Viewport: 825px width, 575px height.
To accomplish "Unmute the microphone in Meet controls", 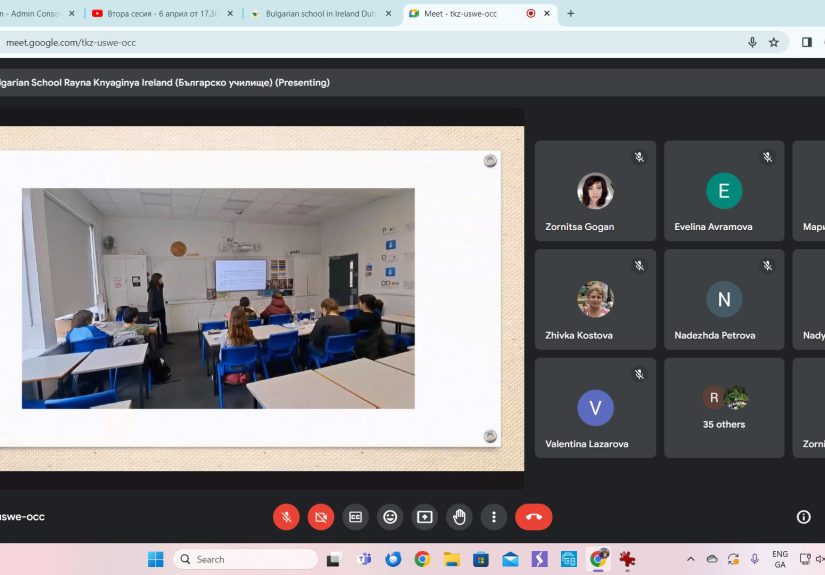I will [286, 517].
